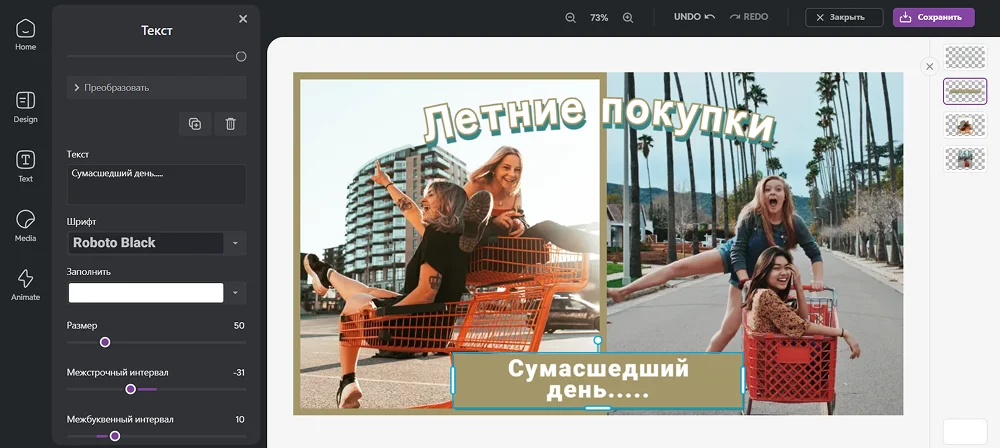Select the second layer thumbnail
The height and width of the screenshot is (448, 1000).
pyautogui.click(x=965, y=91)
